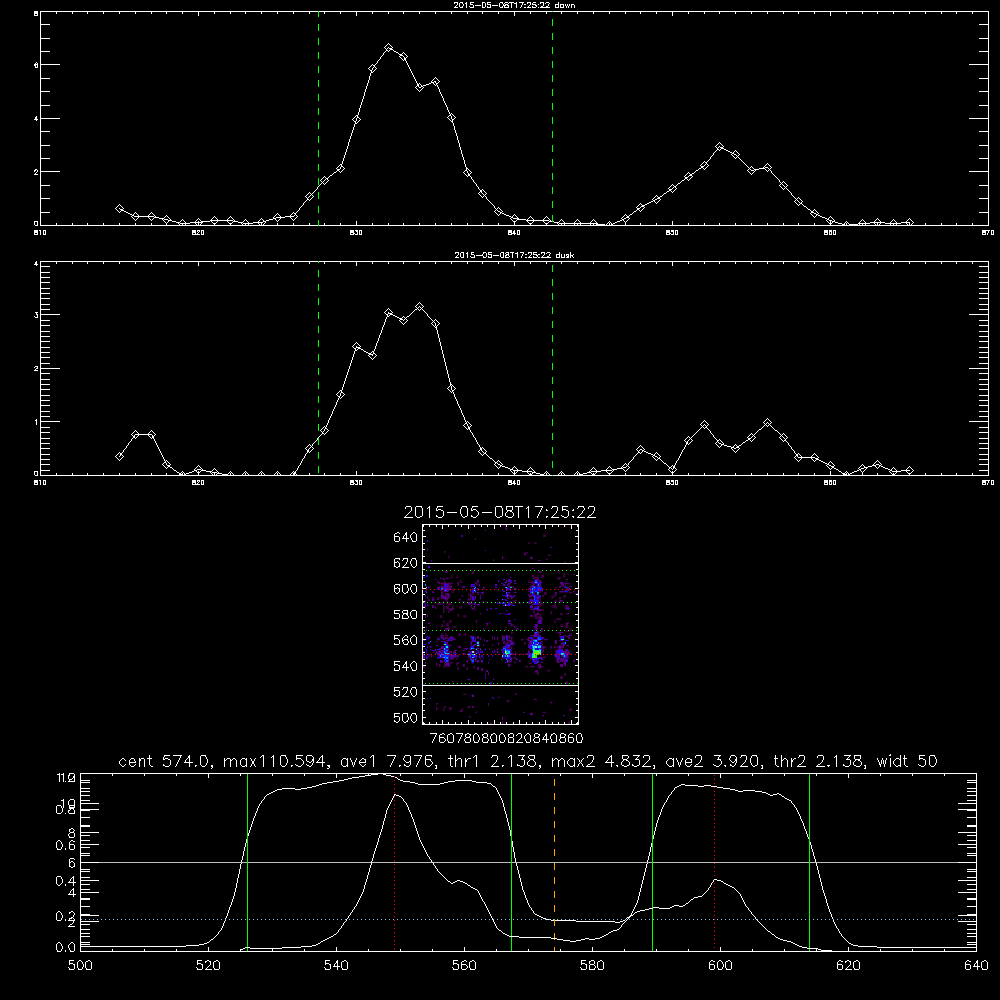Click the lower white horizontal line in spectral image
This screenshot has height=1000, width=1000.
[500, 685]
